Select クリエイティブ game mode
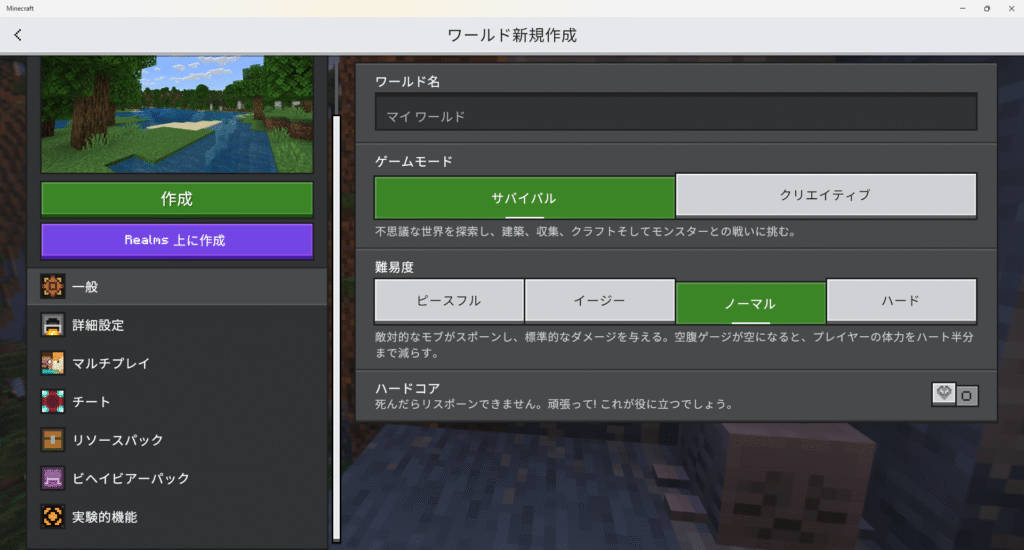1024x550 pixels. point(826,195)
